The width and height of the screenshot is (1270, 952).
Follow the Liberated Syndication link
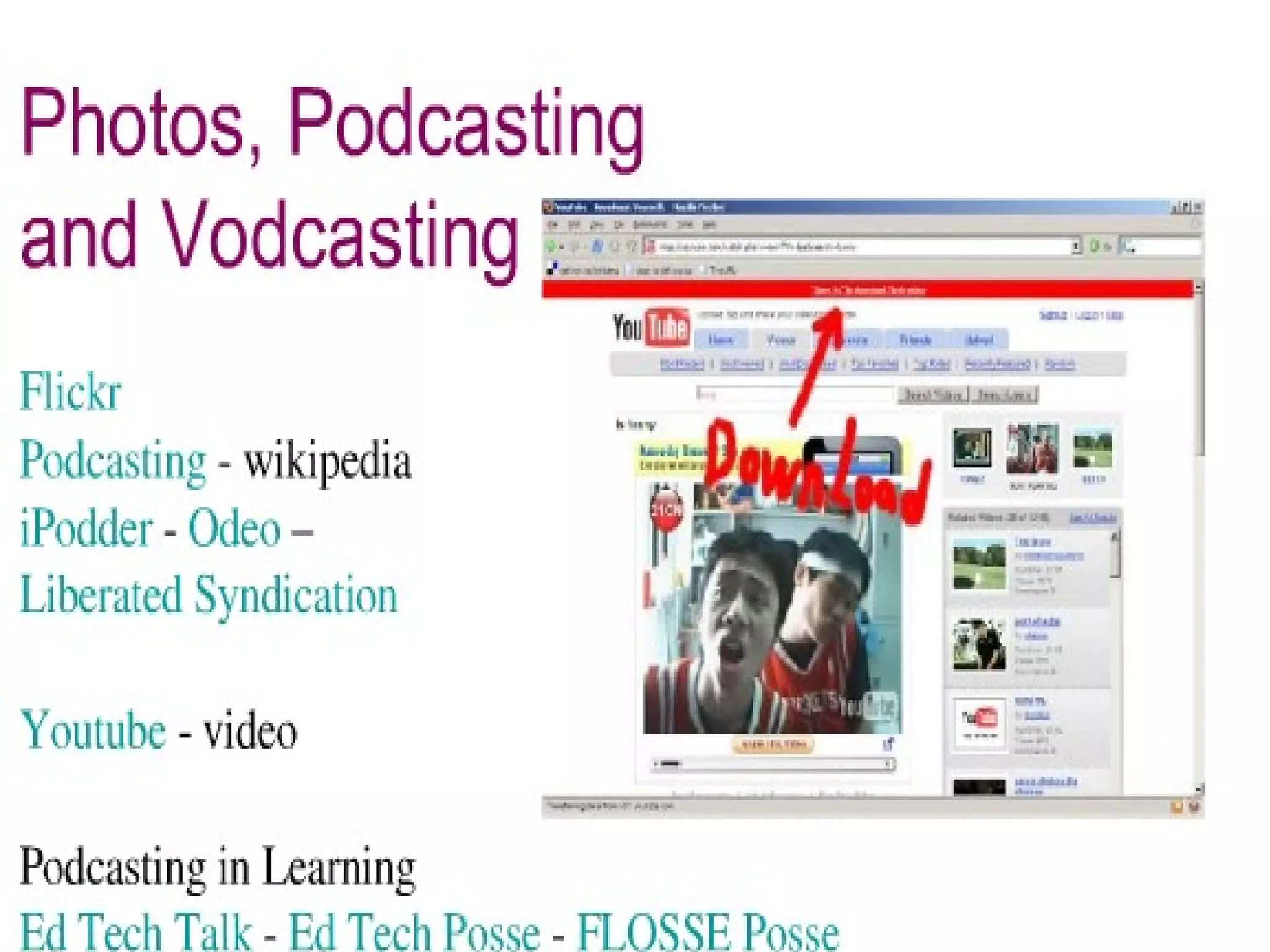(208, 595)
